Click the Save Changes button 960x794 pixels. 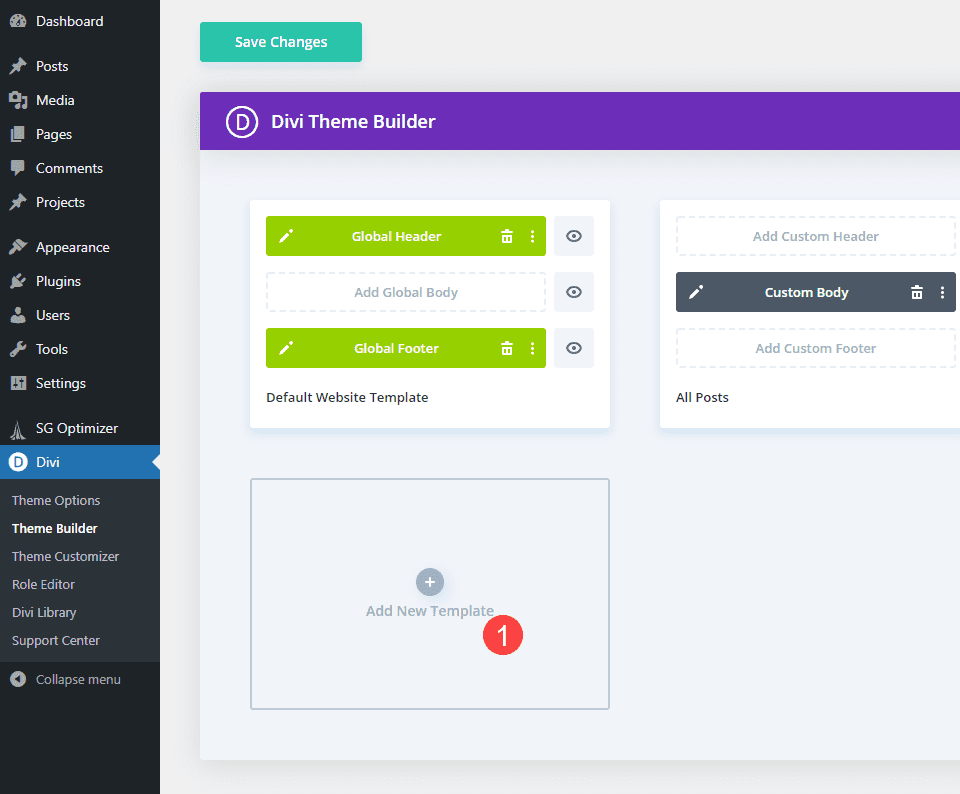[x=281, y=42]
